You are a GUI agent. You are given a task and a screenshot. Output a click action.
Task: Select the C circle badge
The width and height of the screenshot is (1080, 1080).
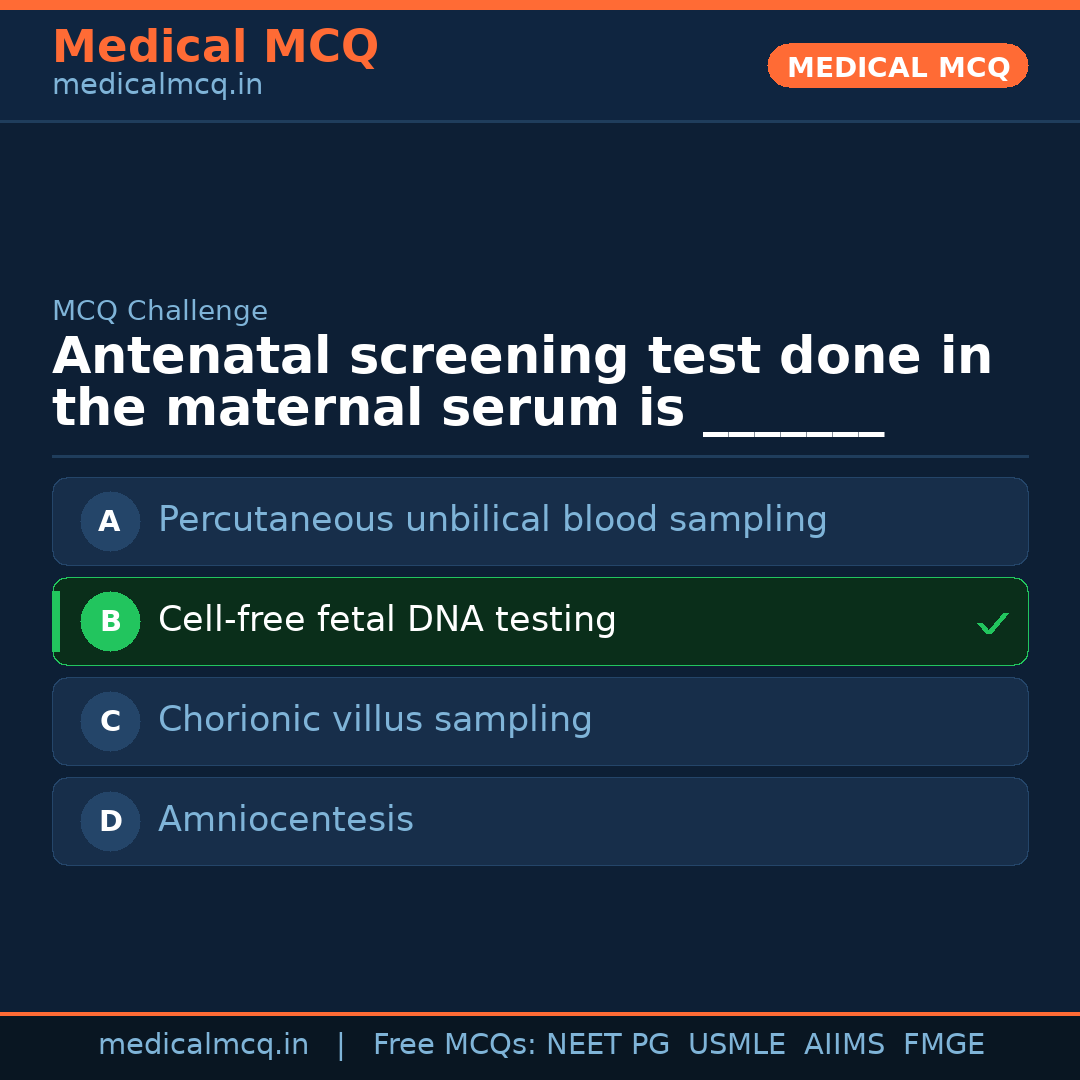tap(110, 721)
